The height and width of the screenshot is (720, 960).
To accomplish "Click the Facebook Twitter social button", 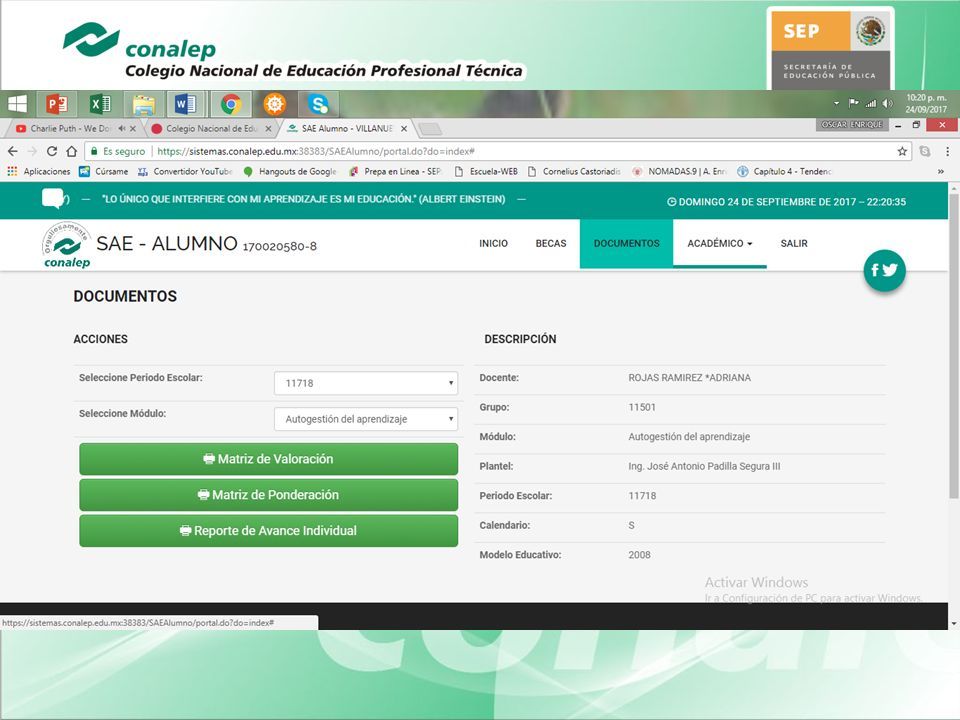I will click(x=885, y=270).
